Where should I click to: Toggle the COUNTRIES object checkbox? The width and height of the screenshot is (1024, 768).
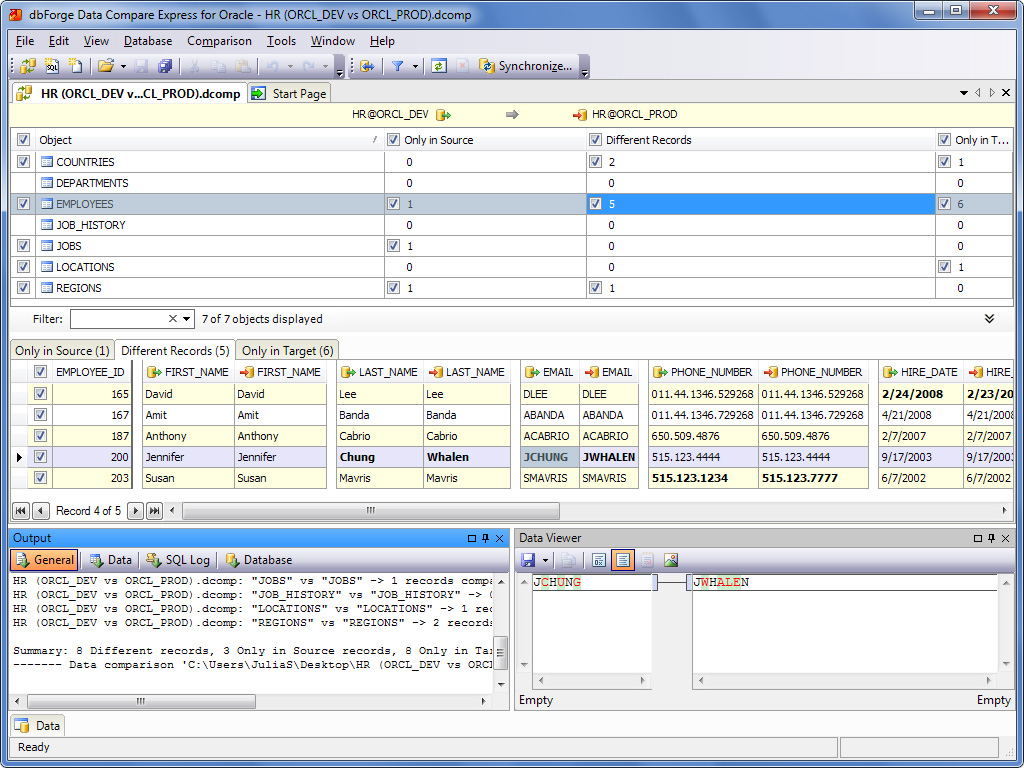[24, 161]
